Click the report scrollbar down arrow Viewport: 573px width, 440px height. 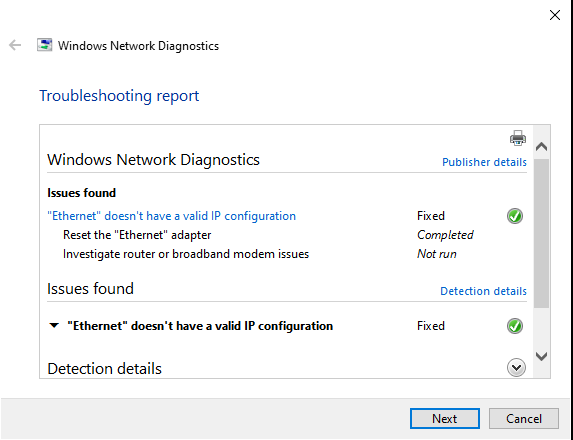click(541, 356)
